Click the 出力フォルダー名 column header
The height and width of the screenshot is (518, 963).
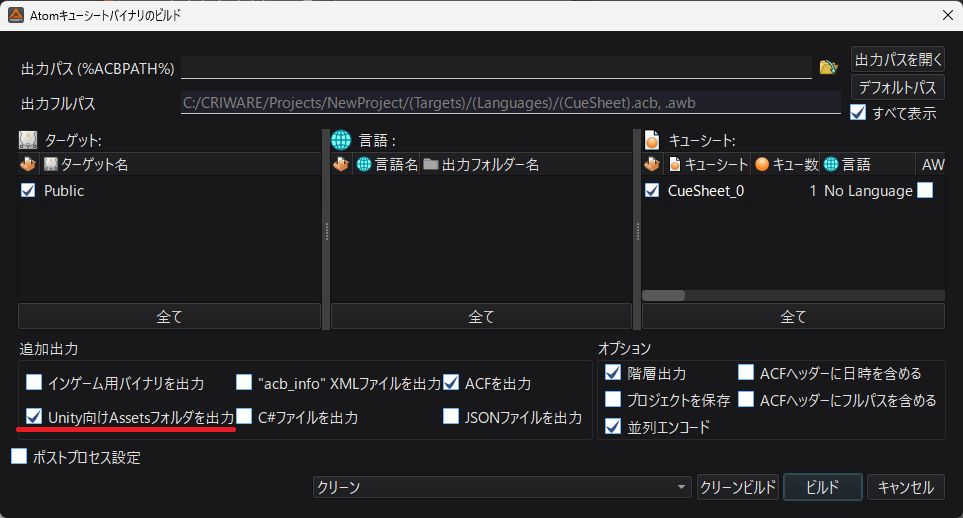[x=525, y=164]
